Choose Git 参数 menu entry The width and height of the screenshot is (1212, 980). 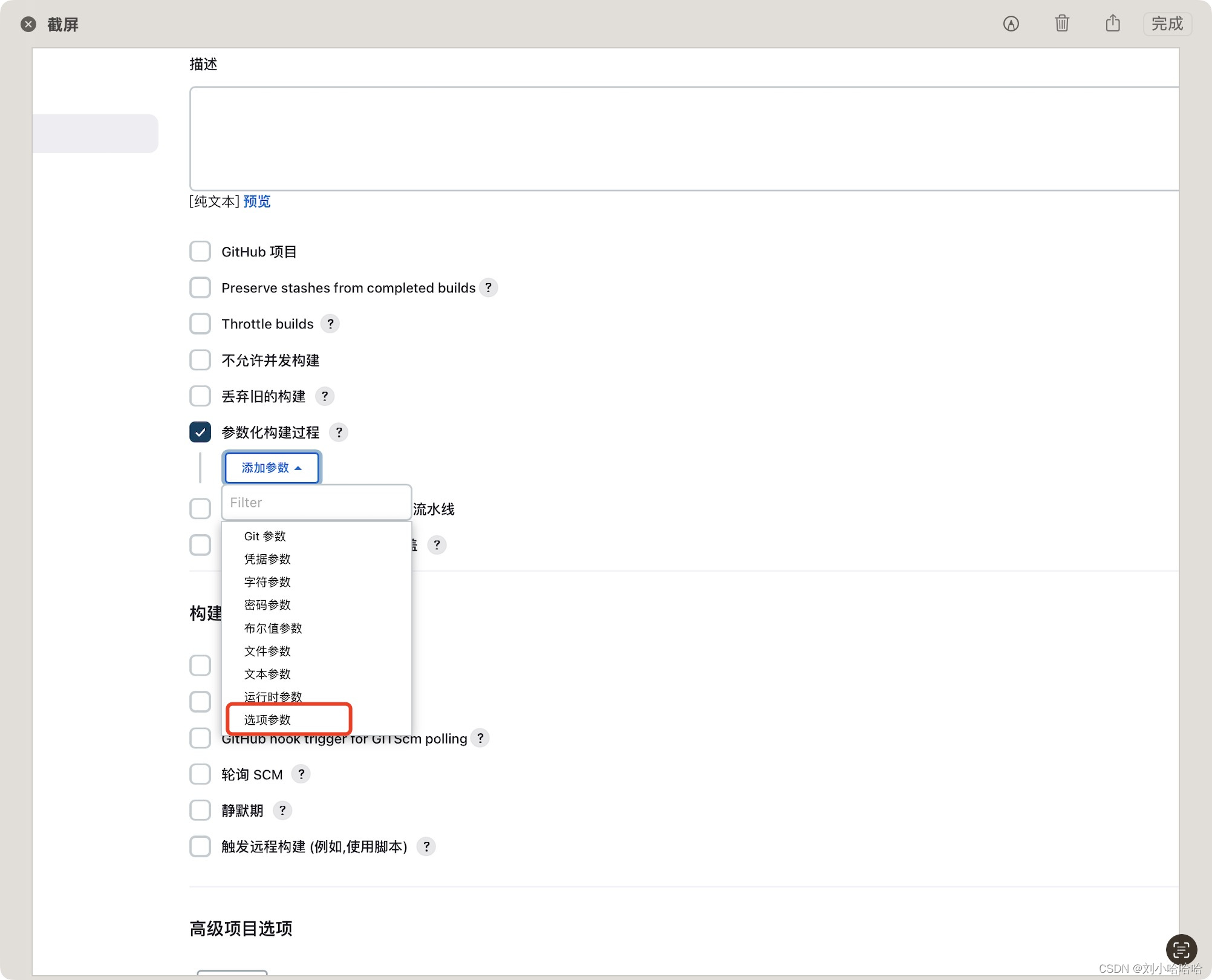[265, 536]
